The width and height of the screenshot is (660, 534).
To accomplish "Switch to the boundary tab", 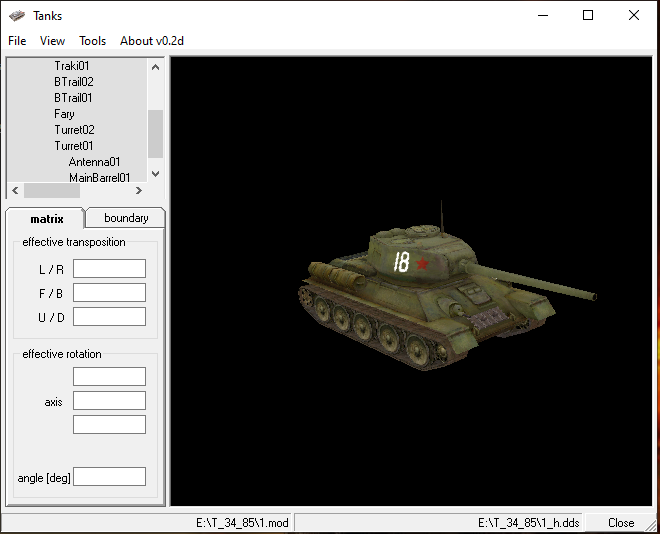I will 126,218.
